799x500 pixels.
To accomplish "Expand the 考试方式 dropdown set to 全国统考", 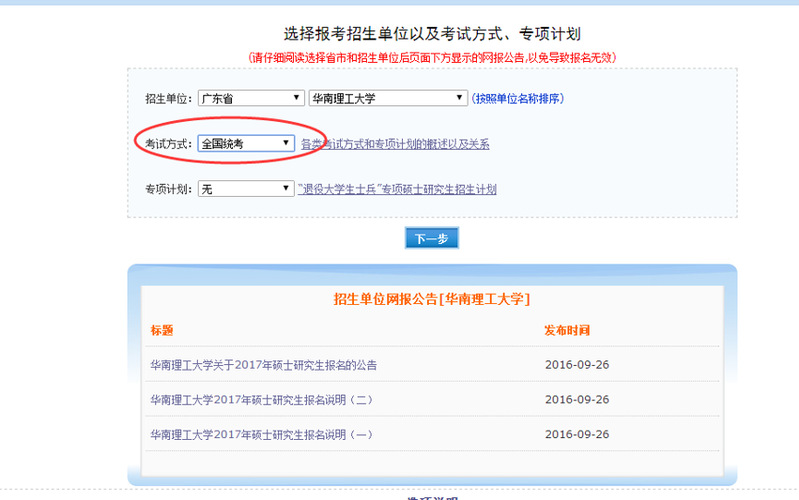I will (246, 144).
